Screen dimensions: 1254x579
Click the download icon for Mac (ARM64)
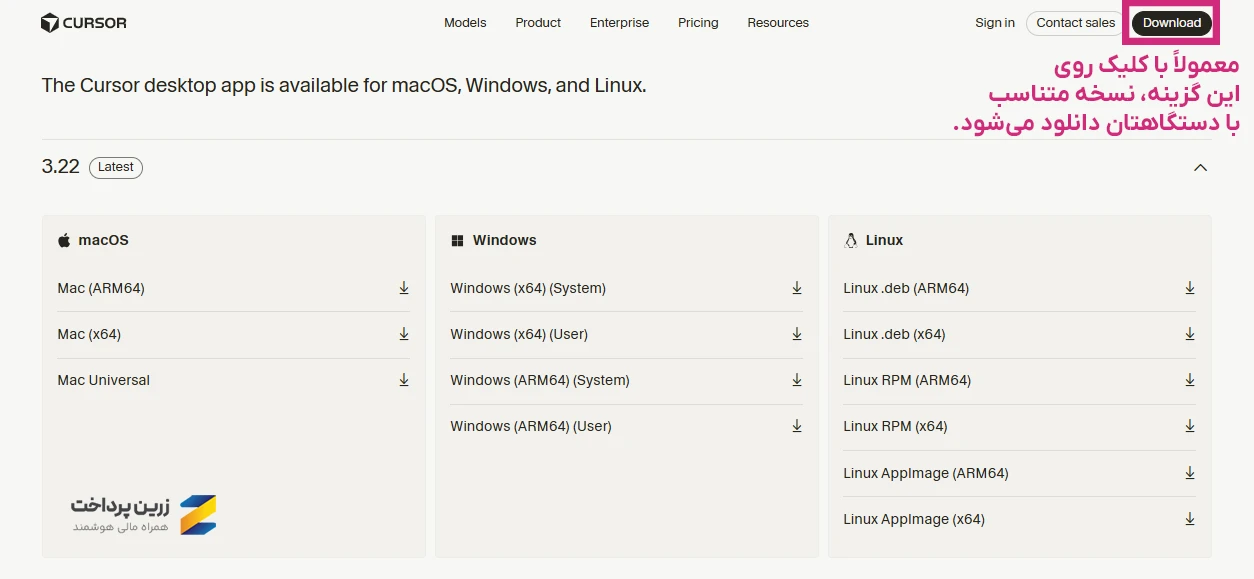click(404, 288)
